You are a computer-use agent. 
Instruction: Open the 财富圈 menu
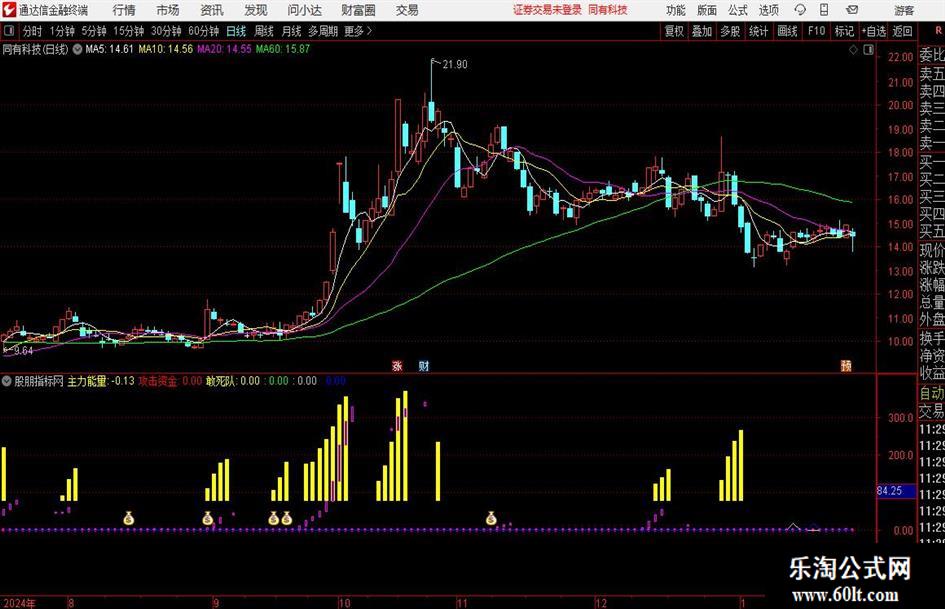359,10
